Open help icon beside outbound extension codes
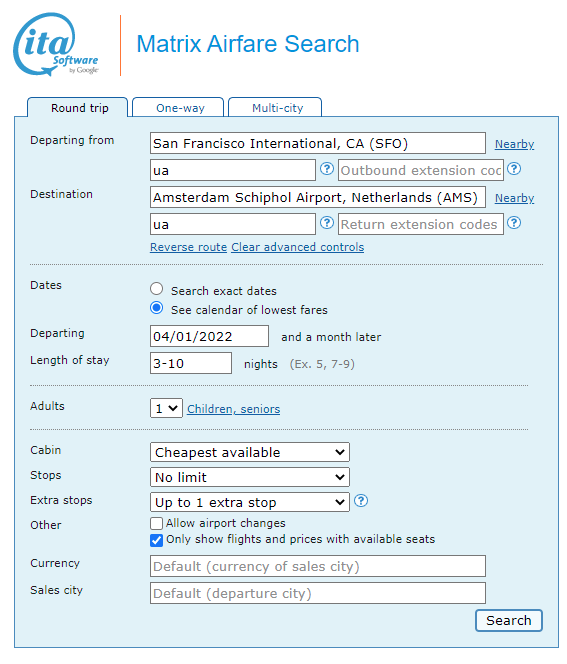Viewport: 567px width, 664px height. (514, 169)
